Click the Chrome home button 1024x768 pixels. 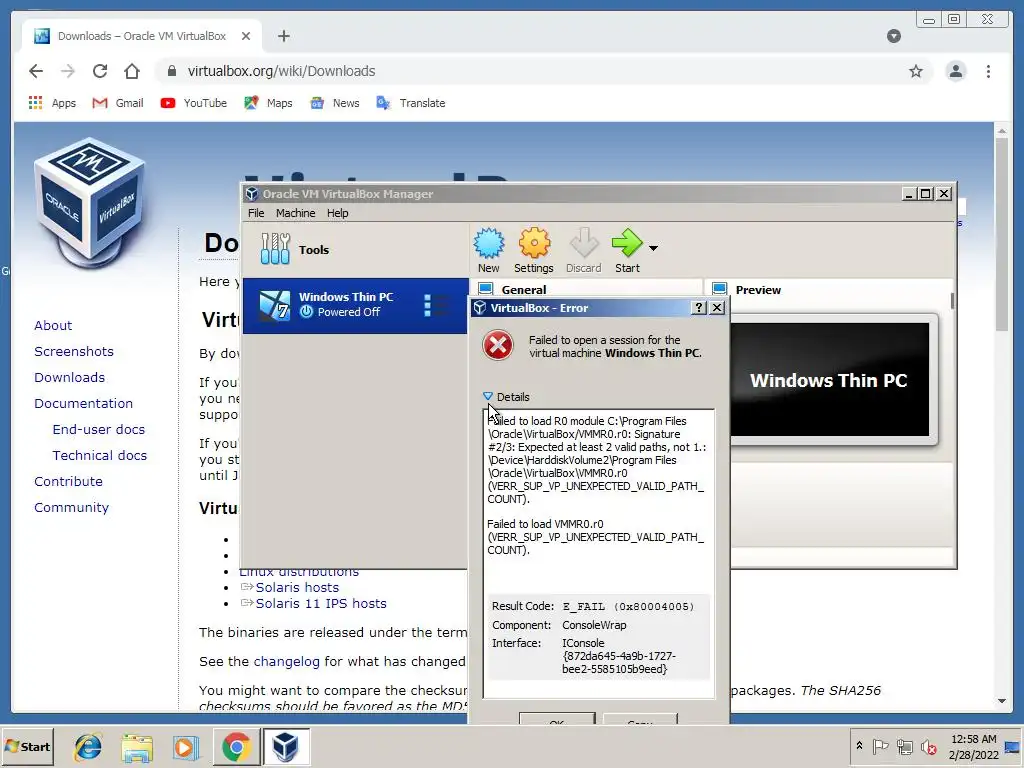pyautogui.click(x=132, y=71)
